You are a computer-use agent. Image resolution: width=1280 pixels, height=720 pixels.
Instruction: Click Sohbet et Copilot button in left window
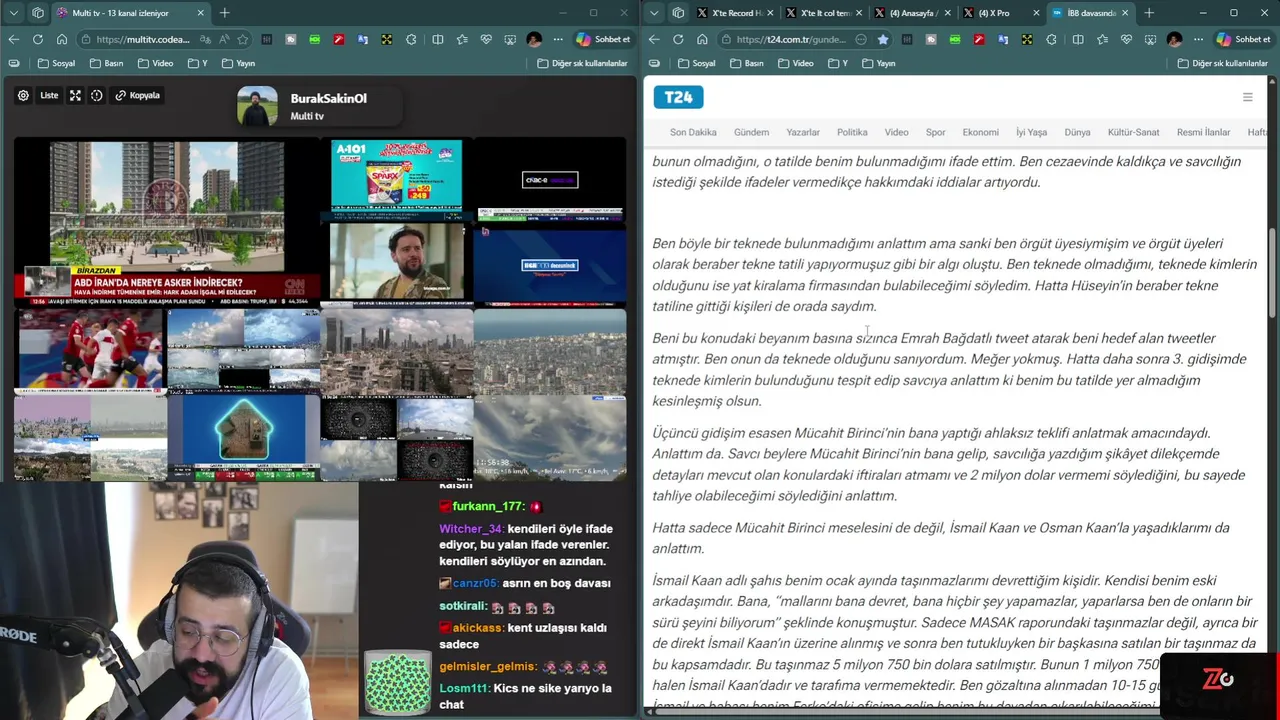pyautogui.click(x=603, y=39)
